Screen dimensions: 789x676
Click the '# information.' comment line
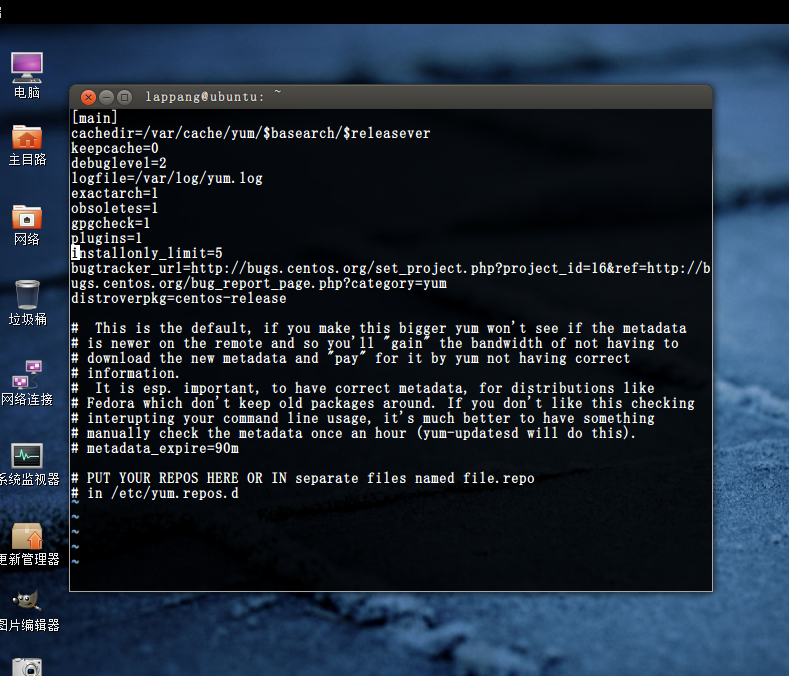[125, 373]
